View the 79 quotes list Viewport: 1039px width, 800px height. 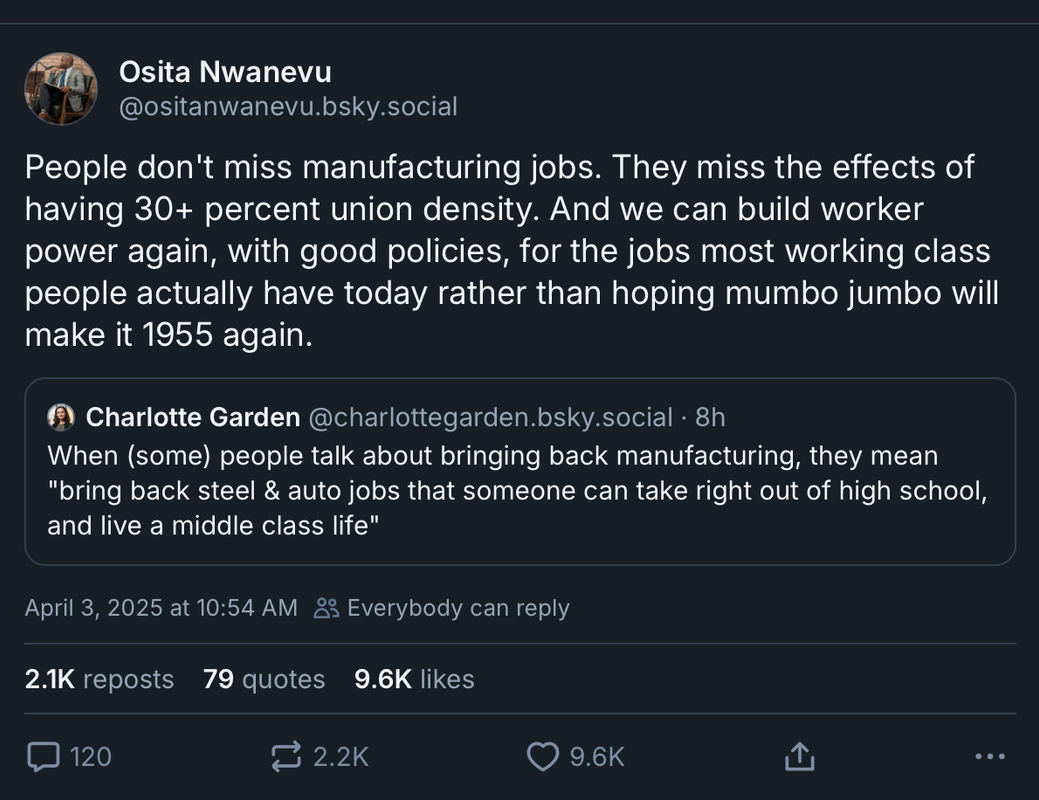(x=264, y=679)
